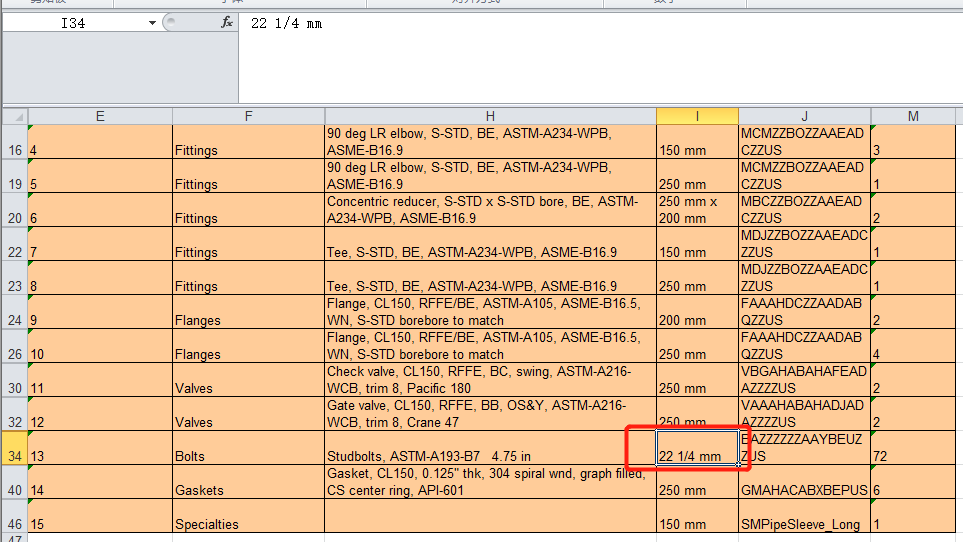The image size is (963, 542).
Task: Click quantity cell showing 72
Action: (x=913, y=448)
